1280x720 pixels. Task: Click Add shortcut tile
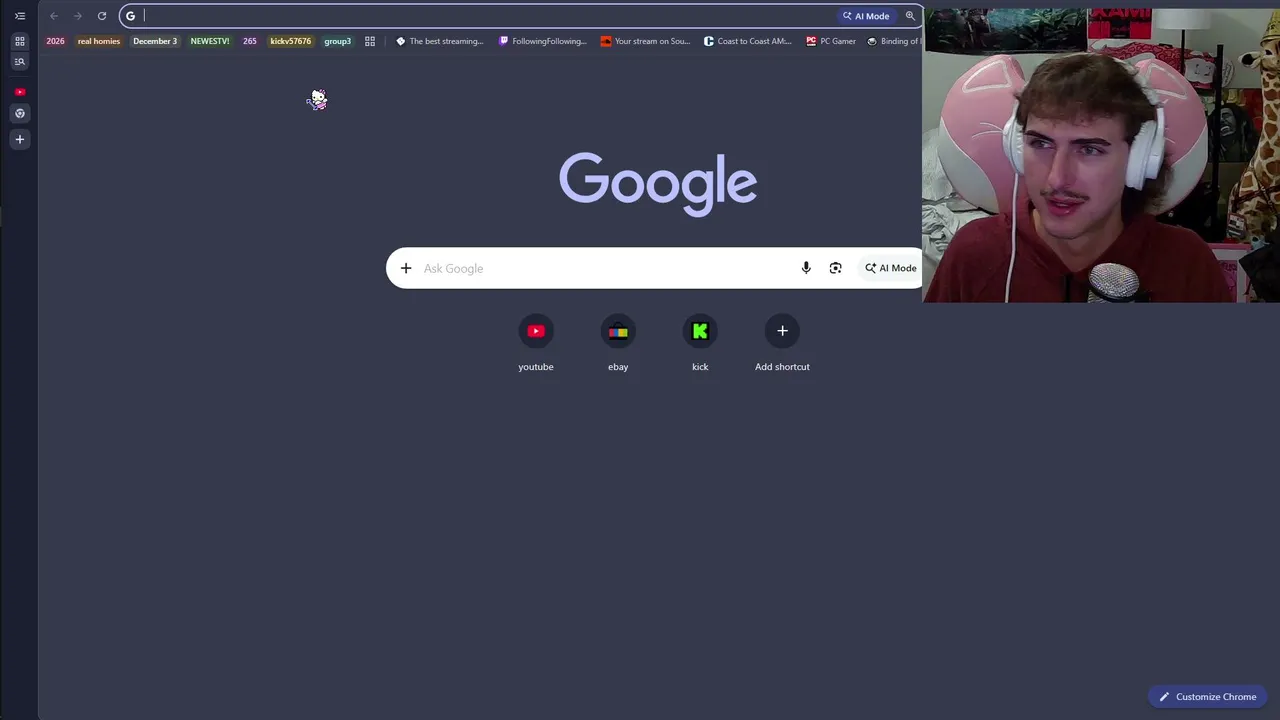pos(782,344)
